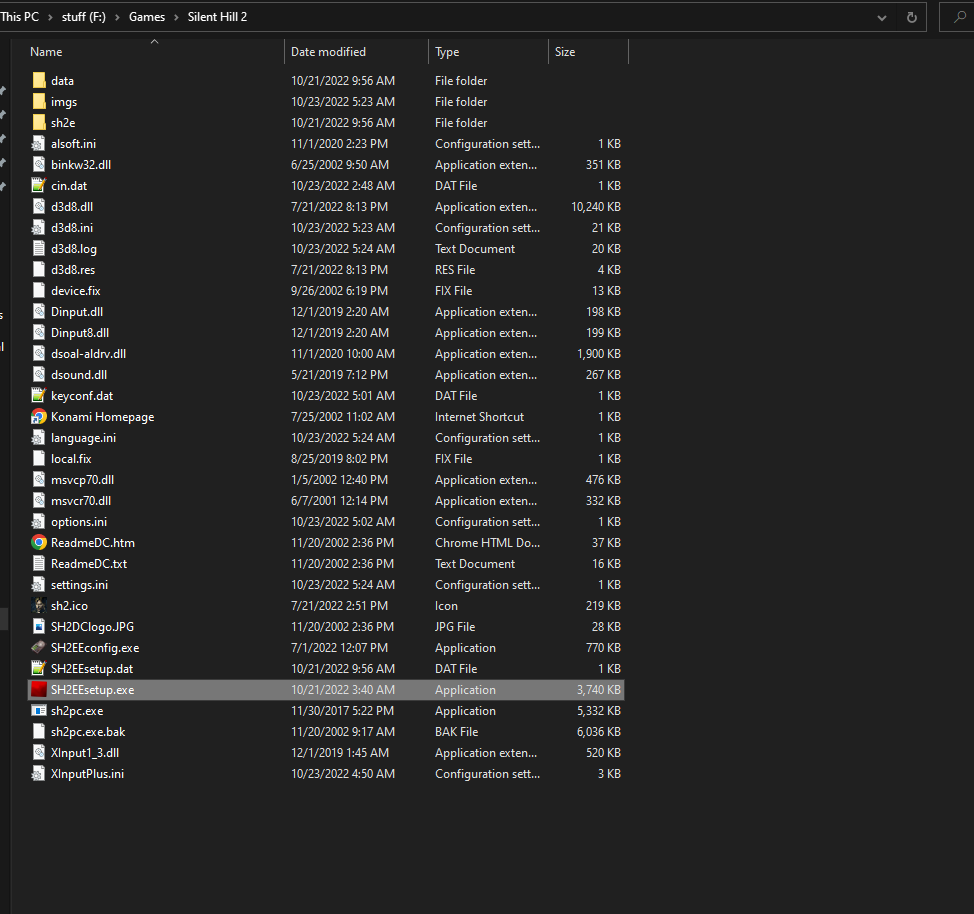Click the search magnifier icon
Screen dimensions: 974x914
tap(960, 17)
